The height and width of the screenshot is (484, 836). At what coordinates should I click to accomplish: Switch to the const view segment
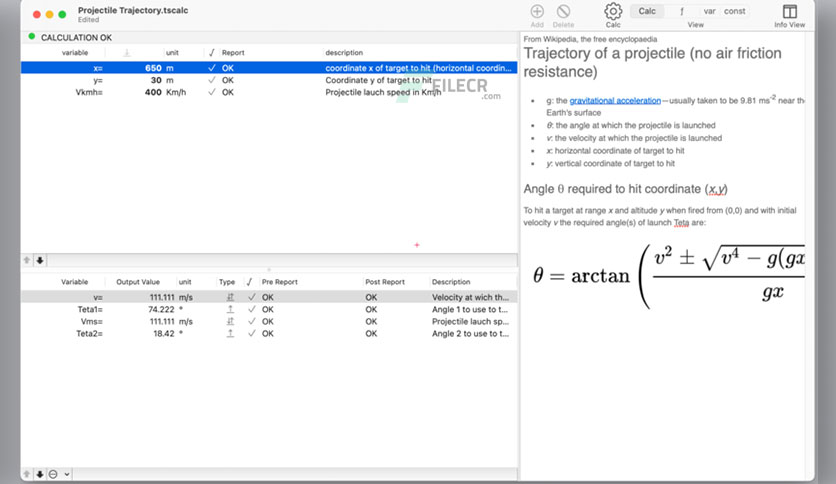(x=735, y=11)
